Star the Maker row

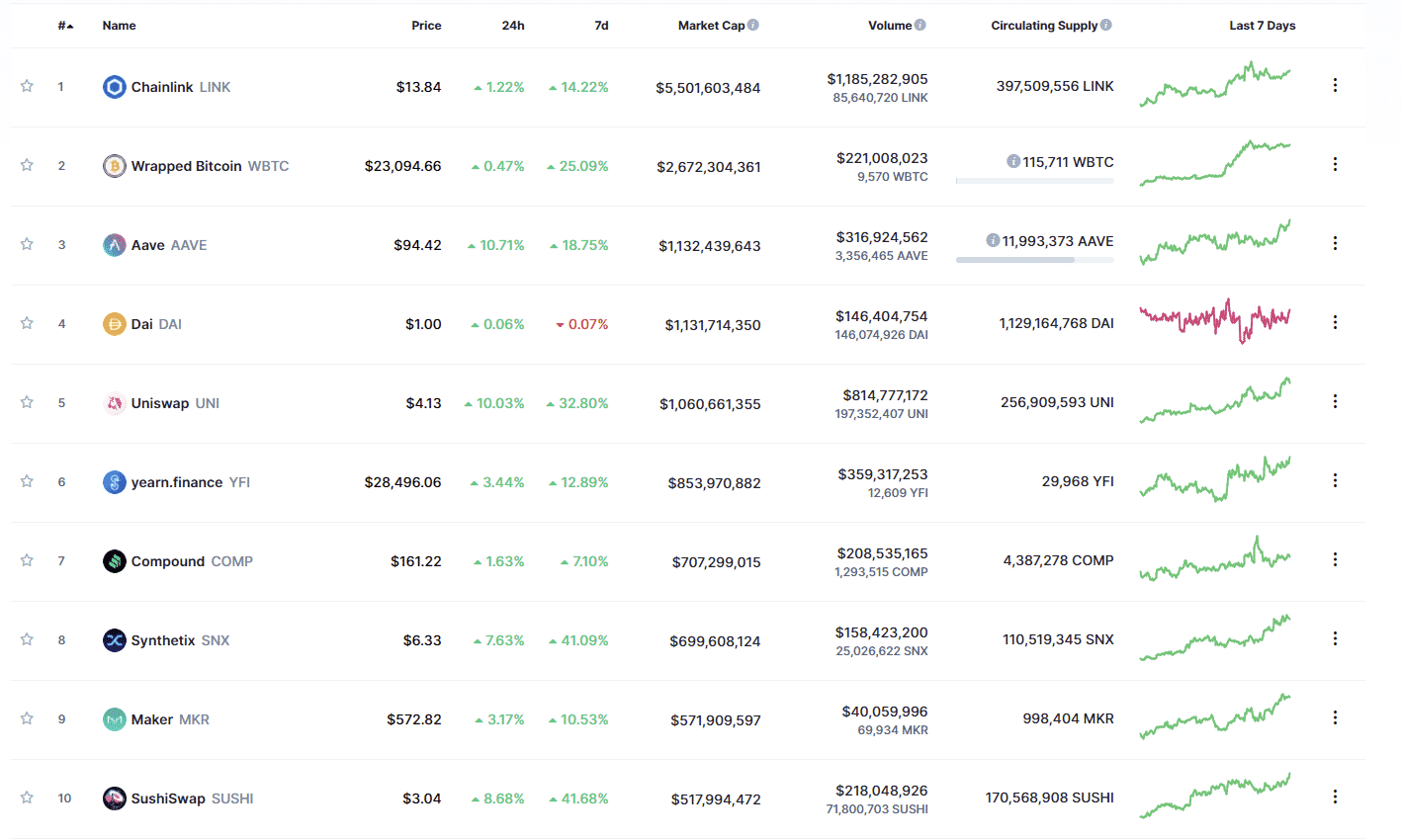point(27,718)
